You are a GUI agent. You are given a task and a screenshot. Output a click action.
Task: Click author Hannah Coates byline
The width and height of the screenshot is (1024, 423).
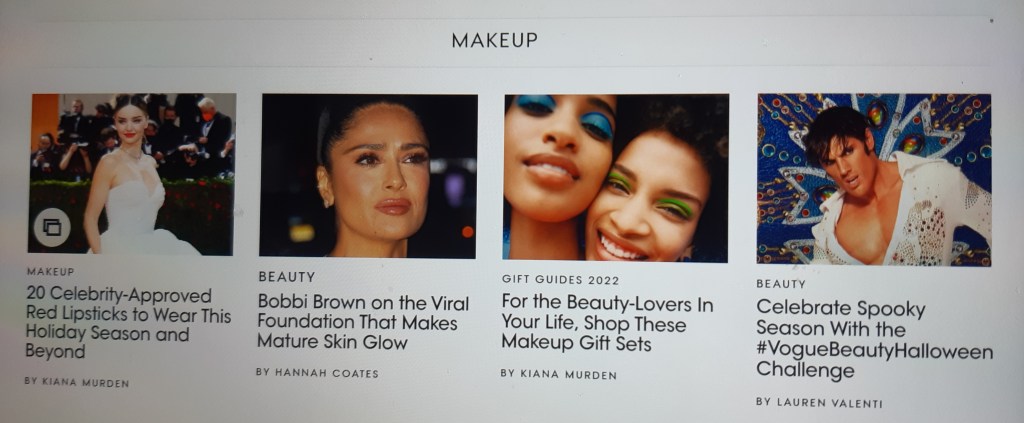tap(317, 373)
